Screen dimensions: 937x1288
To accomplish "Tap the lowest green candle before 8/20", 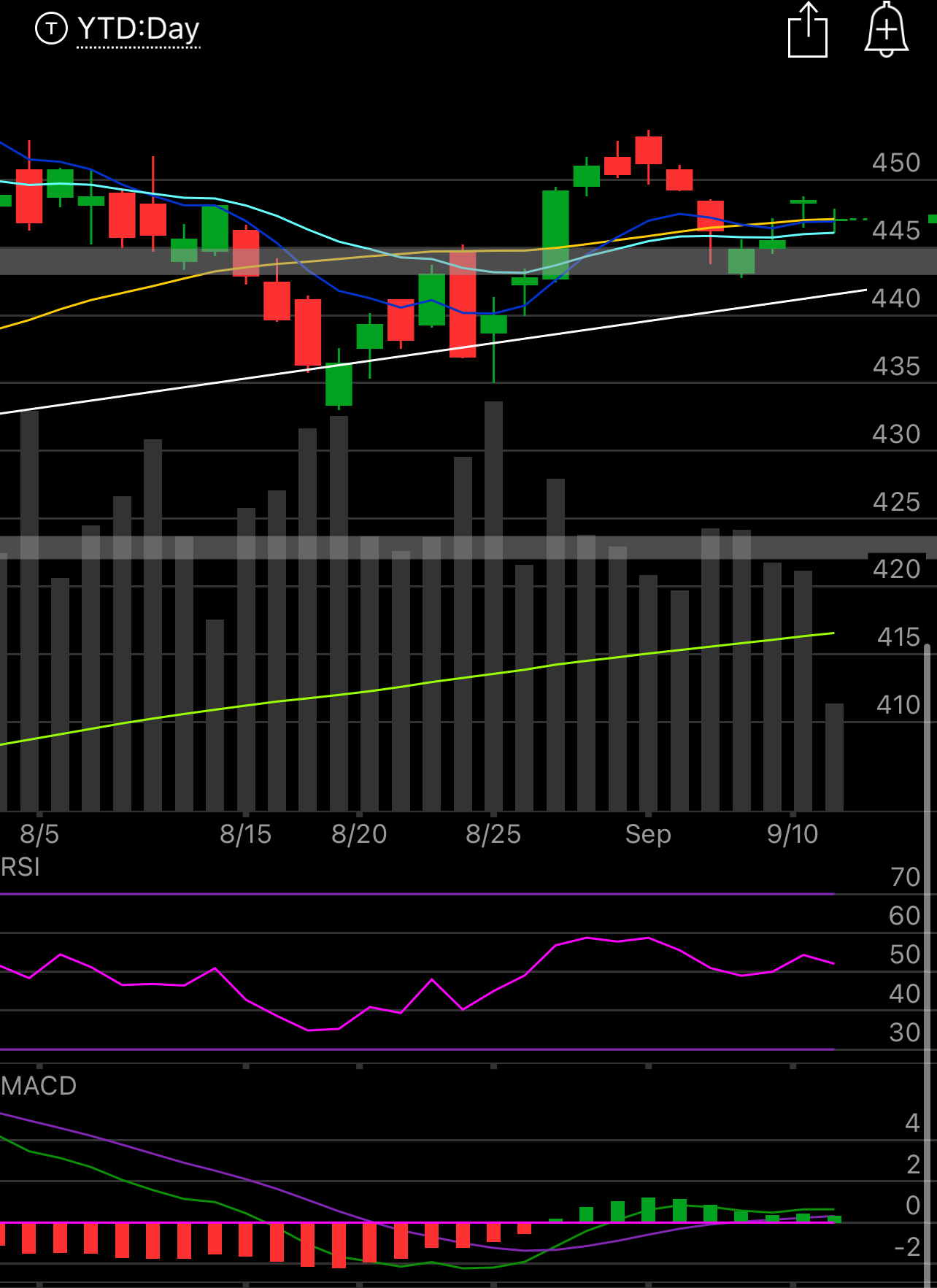I will click(x=339, y=385).
